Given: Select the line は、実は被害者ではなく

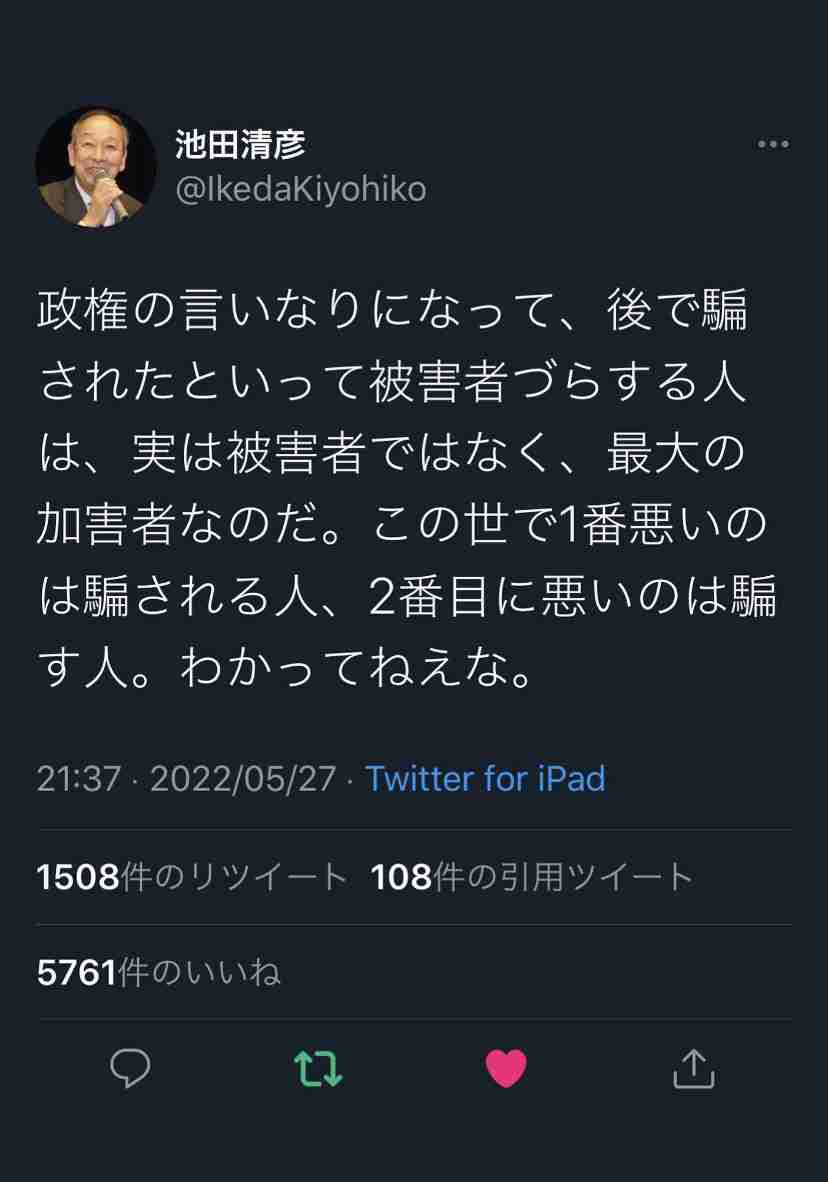Looking at the screenshot, I should (x=392, y=453).
